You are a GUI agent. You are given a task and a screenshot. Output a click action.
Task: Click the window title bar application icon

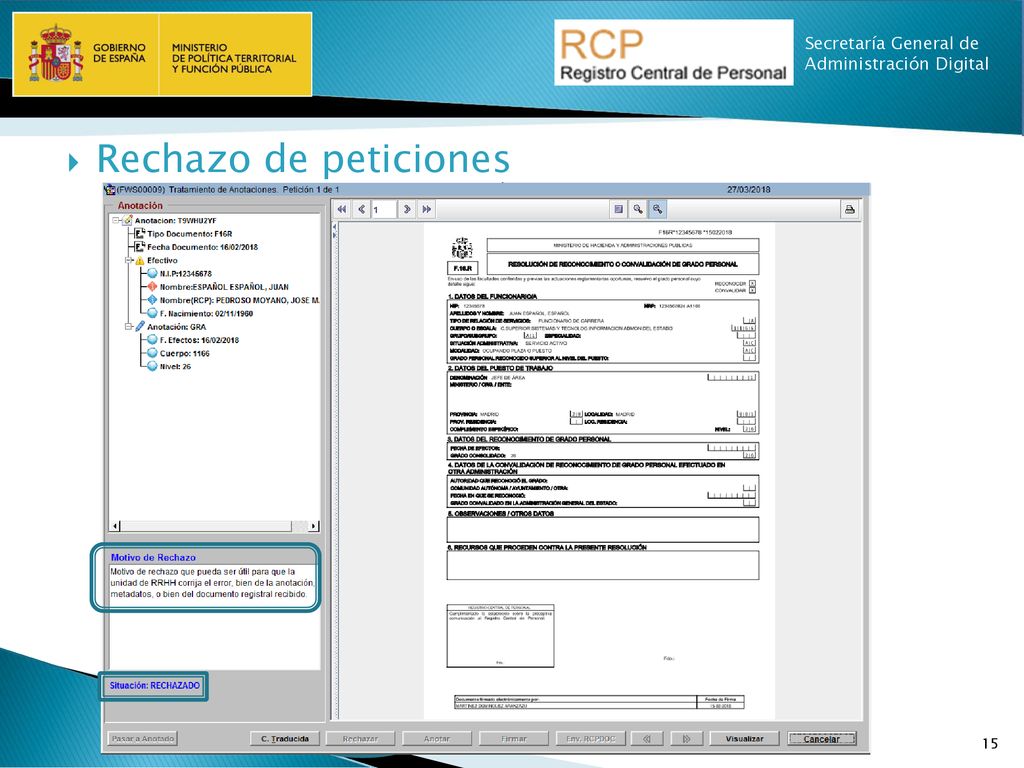click(110, 190)
